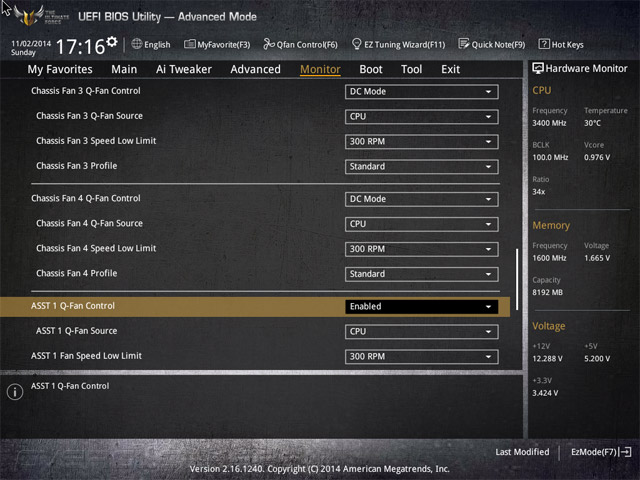
Task: Click the vertical scrollbar thumb
Action: tap(517, 279)
